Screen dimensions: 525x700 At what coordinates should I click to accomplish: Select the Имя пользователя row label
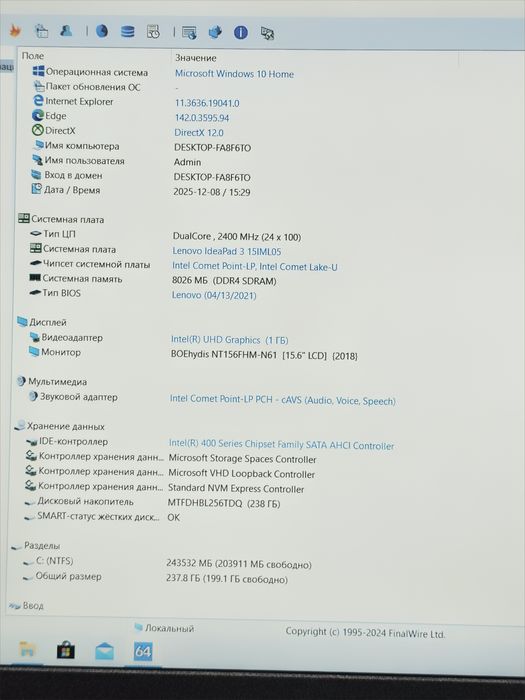(x=84, y=160)
